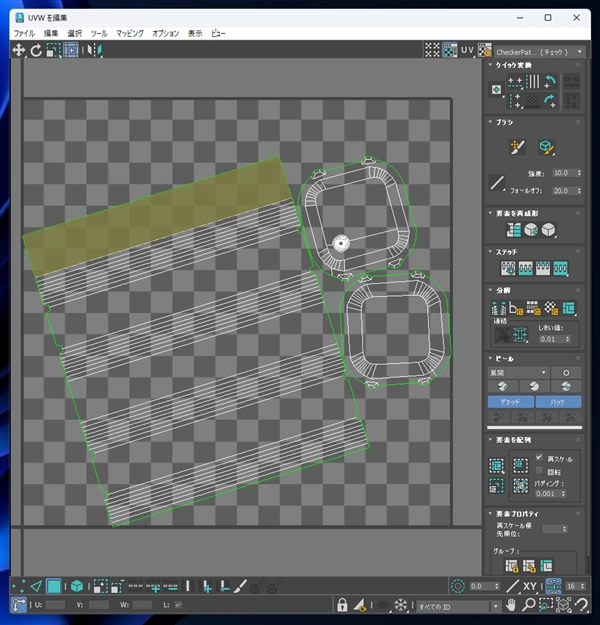Click the lock selection padlock icon
The height and width of the screenshot is (625, 600).
(x=342, y=606)
